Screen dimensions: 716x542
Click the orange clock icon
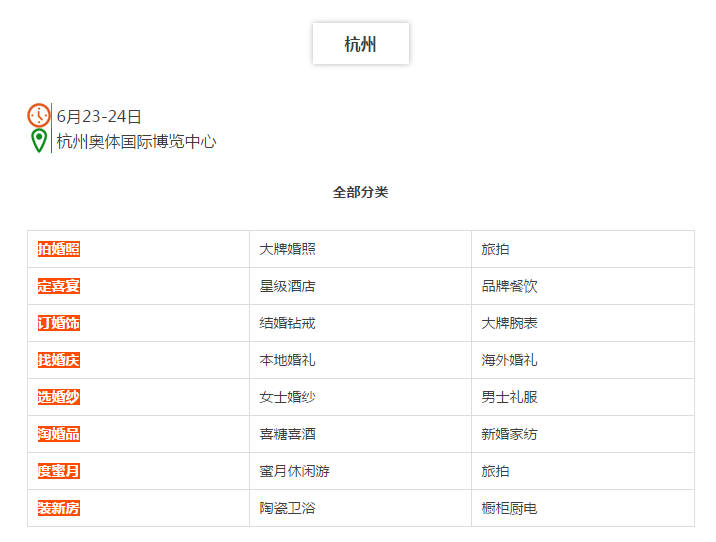(39, 115)
